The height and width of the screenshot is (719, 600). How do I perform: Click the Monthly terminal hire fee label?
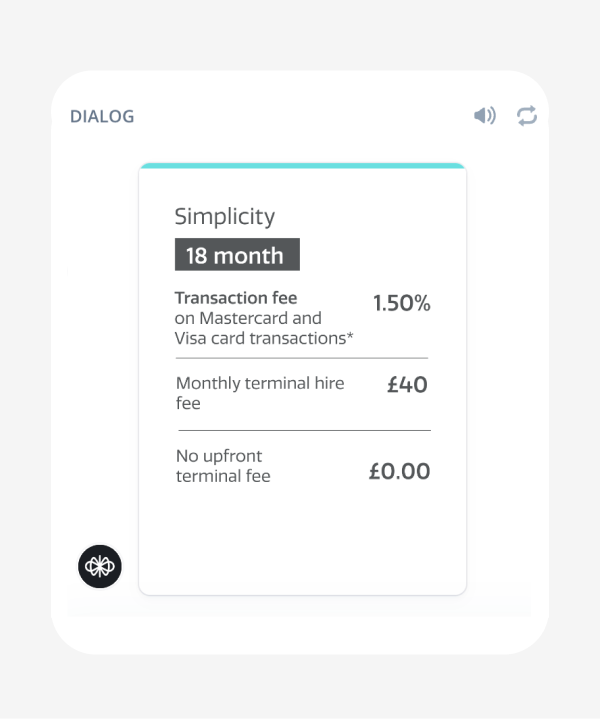260,384
